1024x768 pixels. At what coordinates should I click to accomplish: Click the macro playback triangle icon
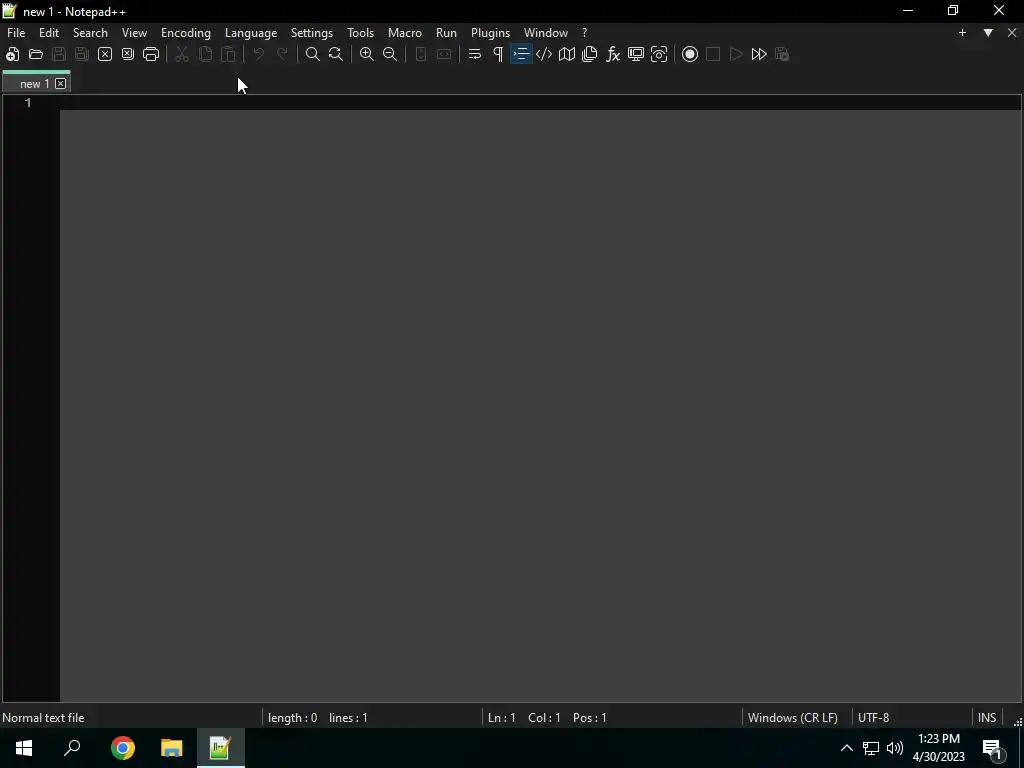click(x=736, y=54)
